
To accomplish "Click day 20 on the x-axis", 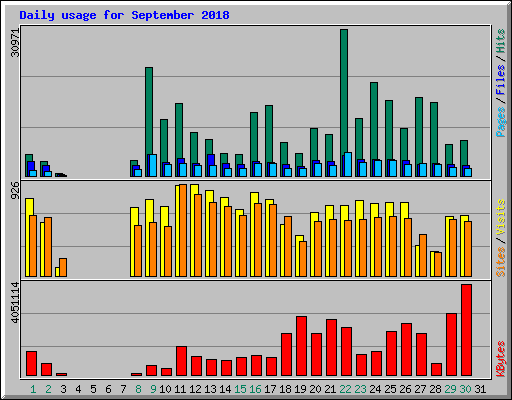I will click(315, 389).
